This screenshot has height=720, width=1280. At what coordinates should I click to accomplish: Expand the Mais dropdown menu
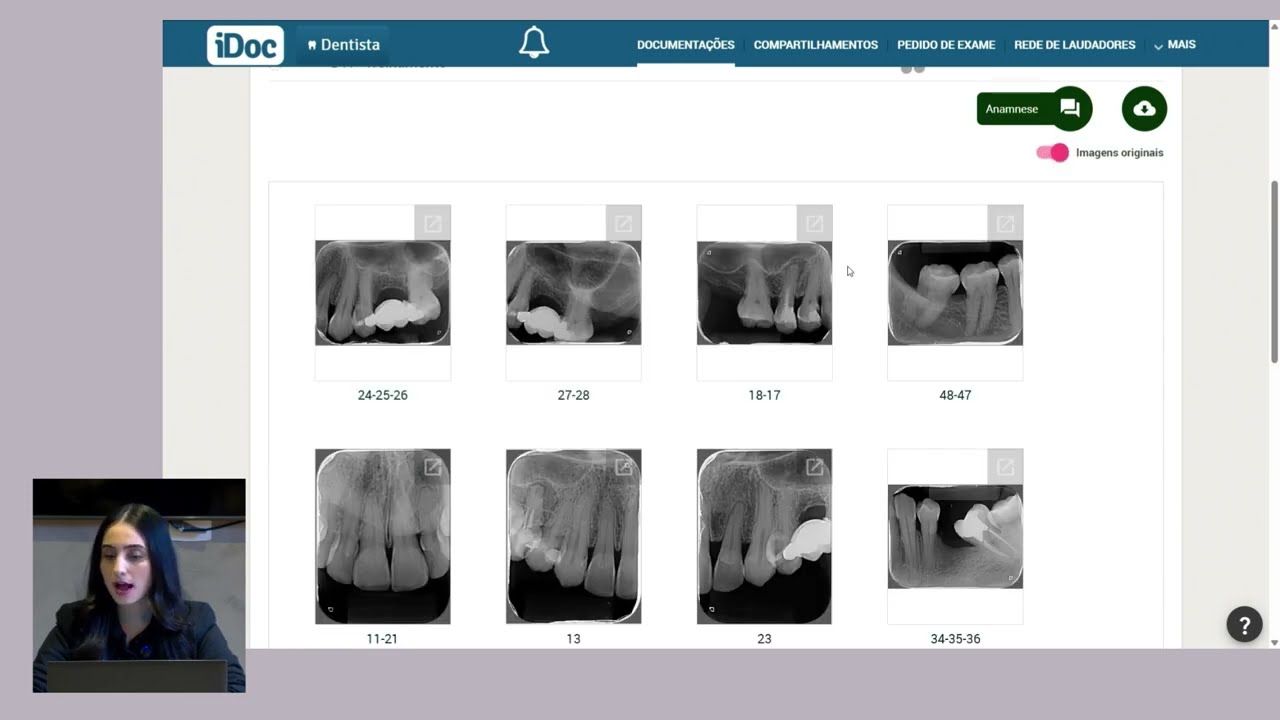pos(1175,45)
